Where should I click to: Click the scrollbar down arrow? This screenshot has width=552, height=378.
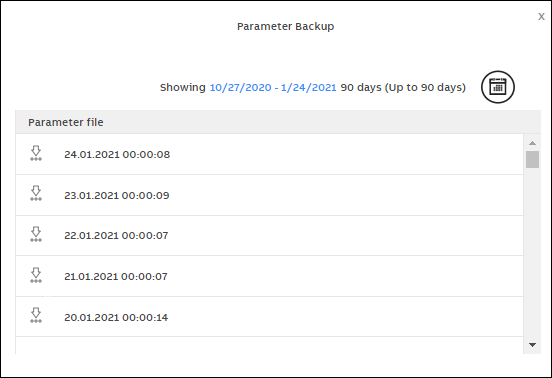tap(532, 345)
